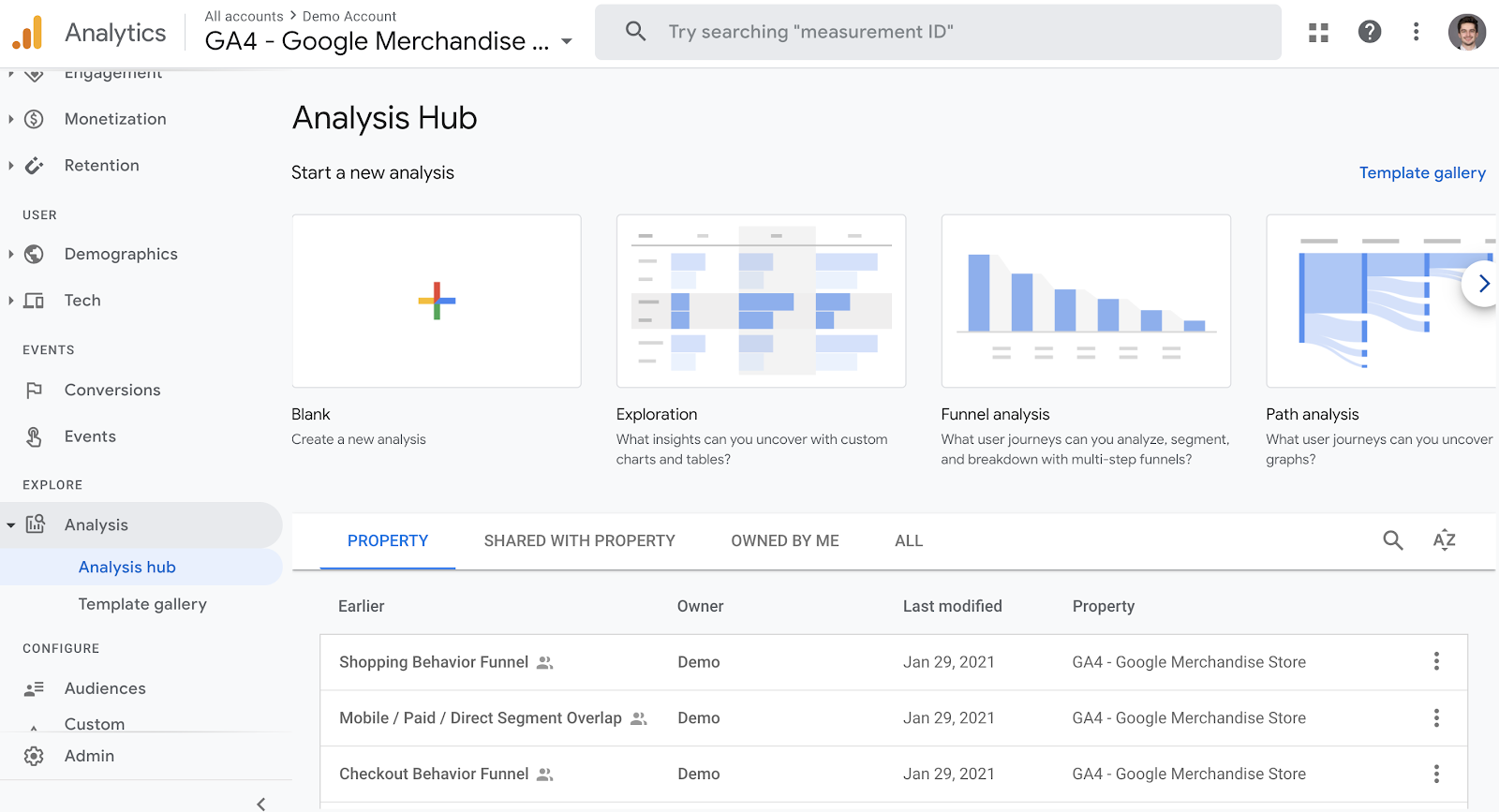Click the Admin gear icon

point(34,756)
